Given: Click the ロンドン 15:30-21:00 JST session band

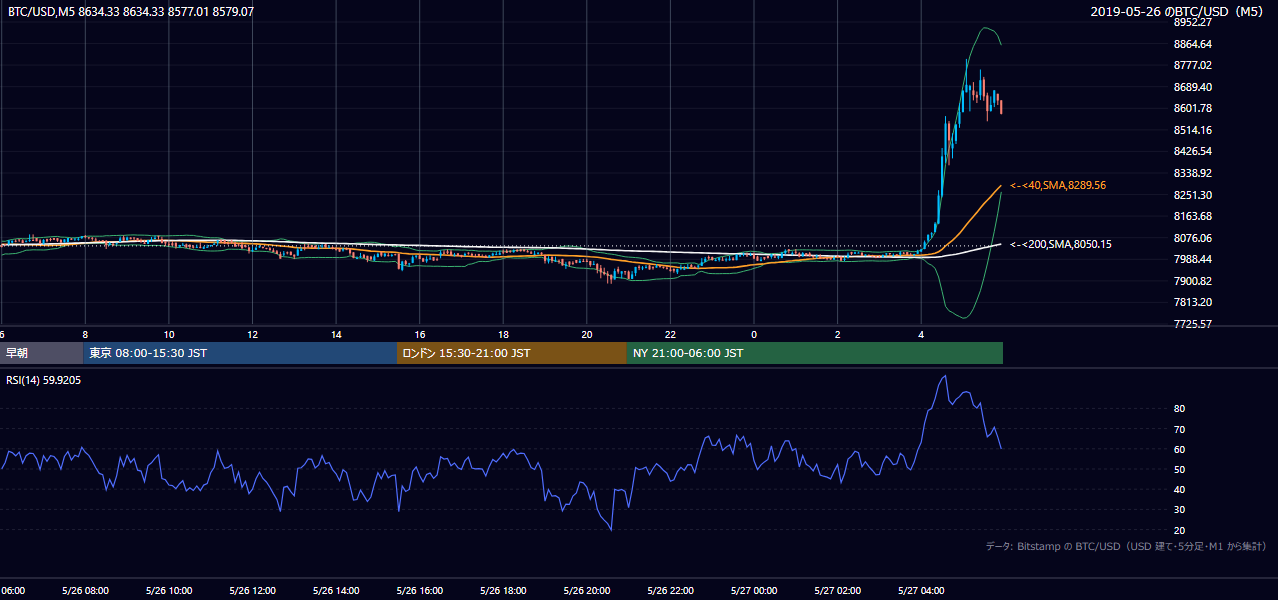Looking at the screenshot, I should point(512,353).
